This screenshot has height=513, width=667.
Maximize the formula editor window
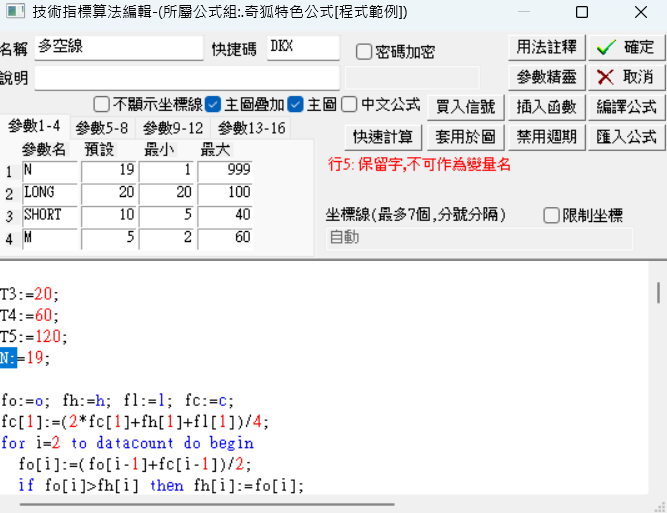point(581,12)
